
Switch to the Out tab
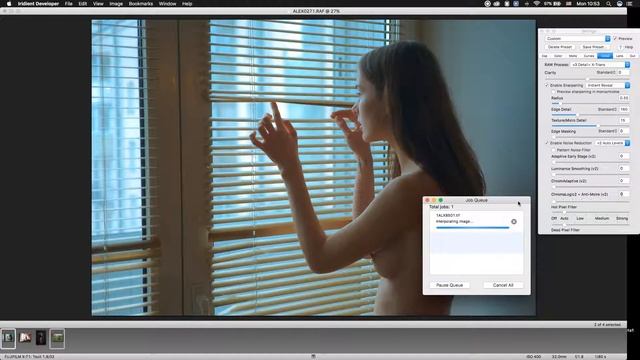click(632, 56)
